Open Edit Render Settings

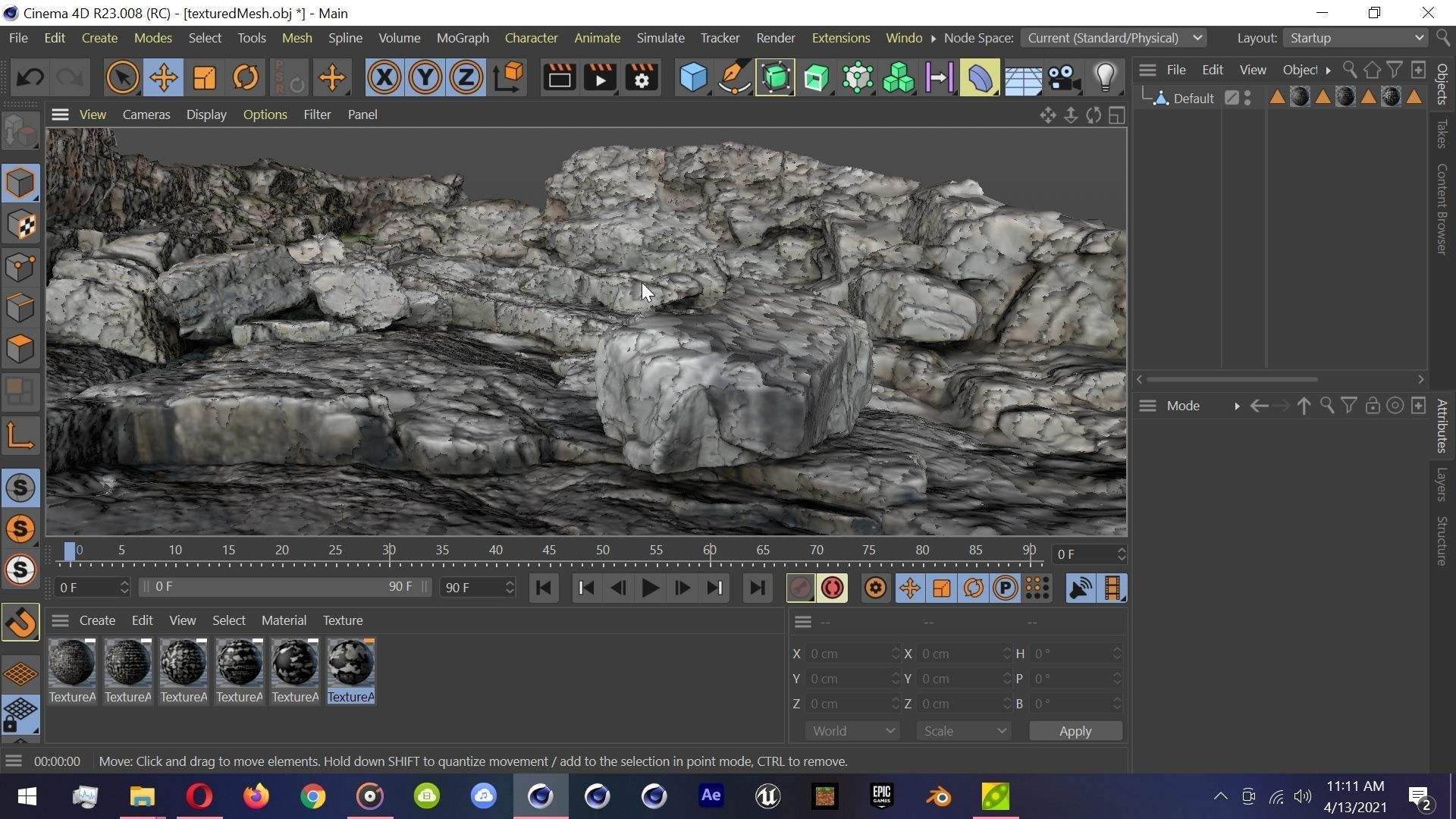click(x=642, y=77)
